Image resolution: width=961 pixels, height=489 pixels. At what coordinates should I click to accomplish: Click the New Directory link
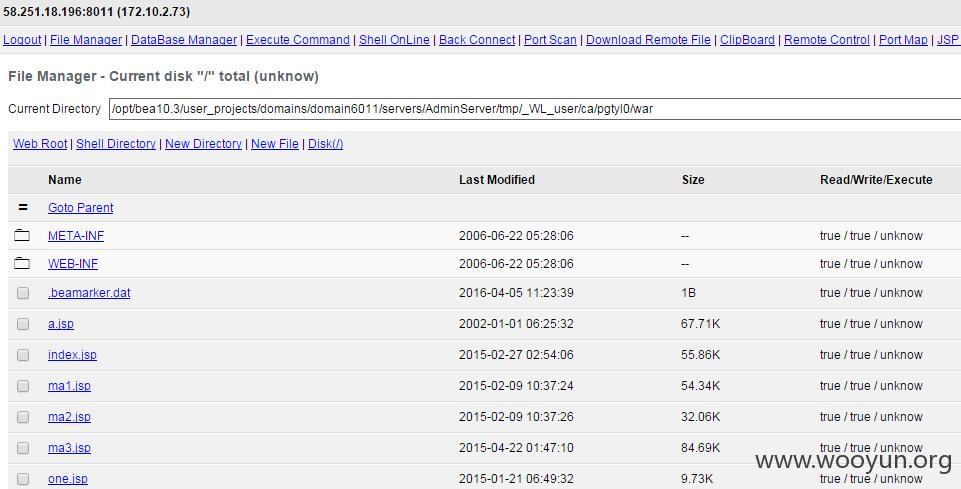pyautogui.click(x=203, y=143)
